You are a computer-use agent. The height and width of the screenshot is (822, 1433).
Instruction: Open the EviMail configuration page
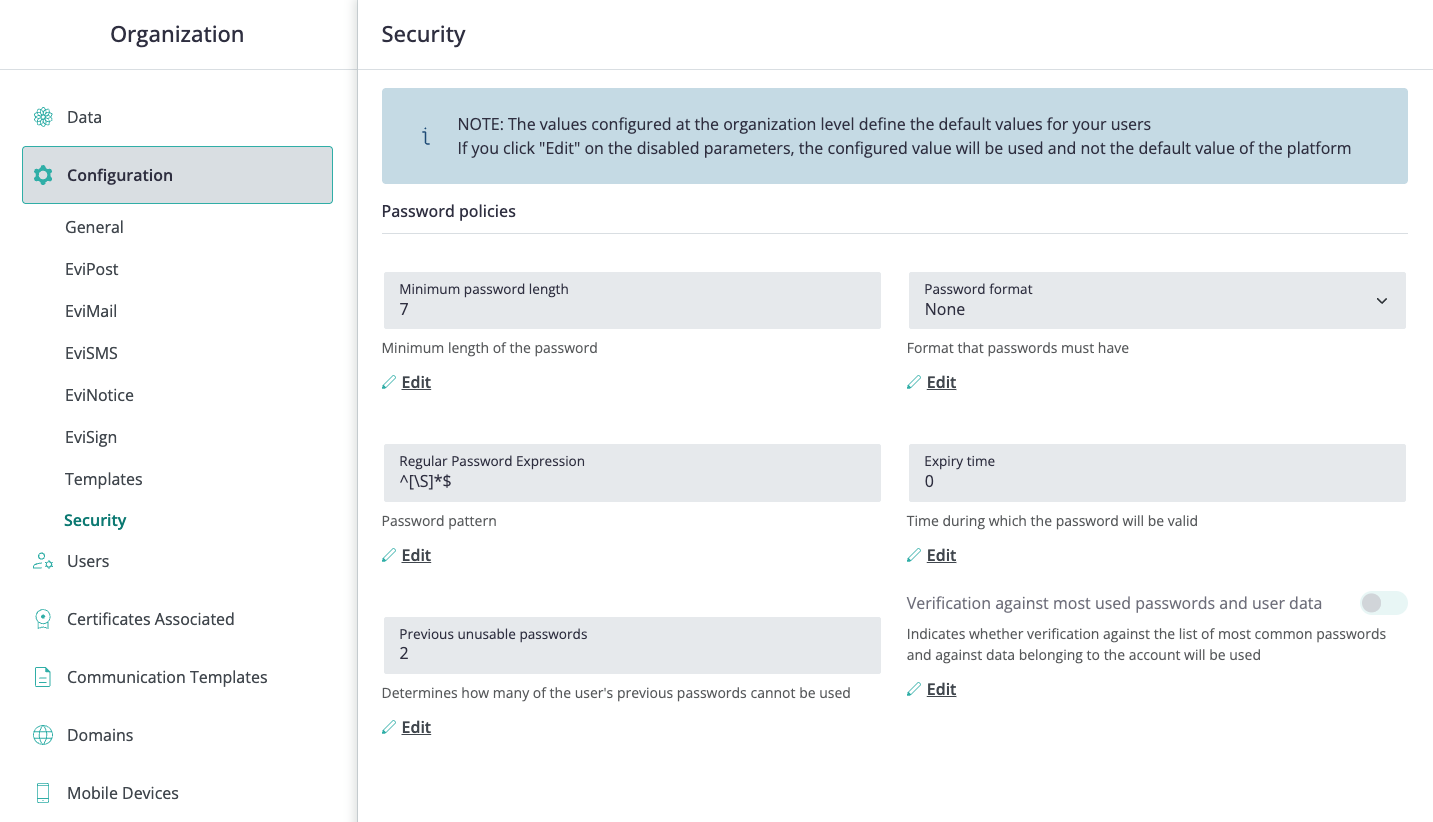(x=91, y=311)
